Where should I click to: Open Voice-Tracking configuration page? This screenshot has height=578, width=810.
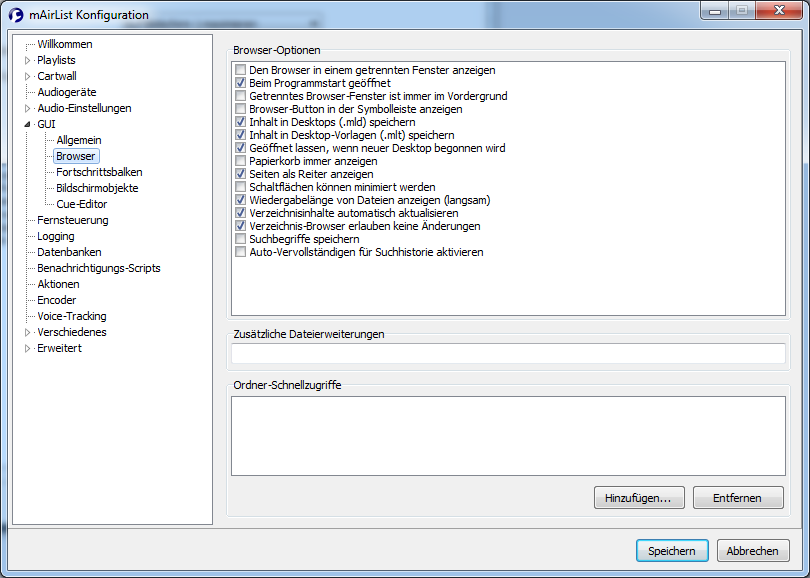coord(72,316)
